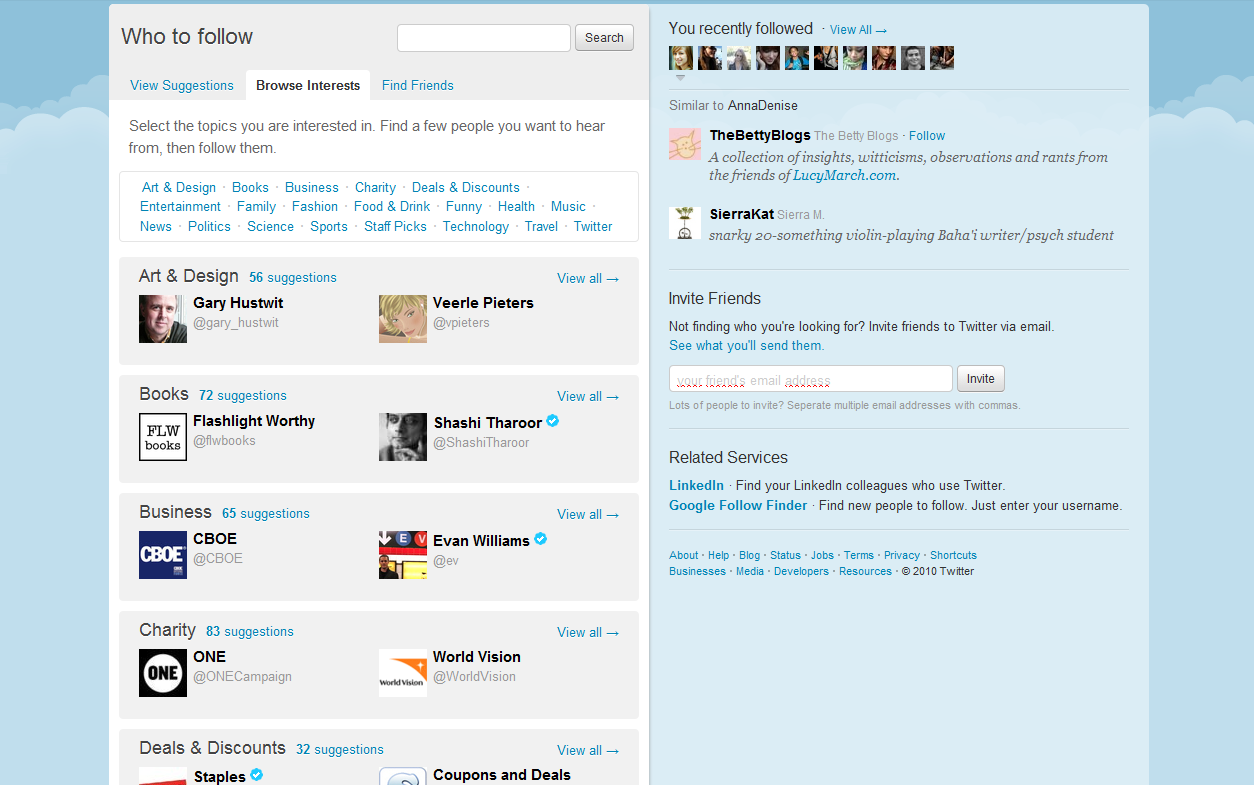Open the Shortcuts footer link
This screenshot has width=1254, height=785.
click(953, 555)
